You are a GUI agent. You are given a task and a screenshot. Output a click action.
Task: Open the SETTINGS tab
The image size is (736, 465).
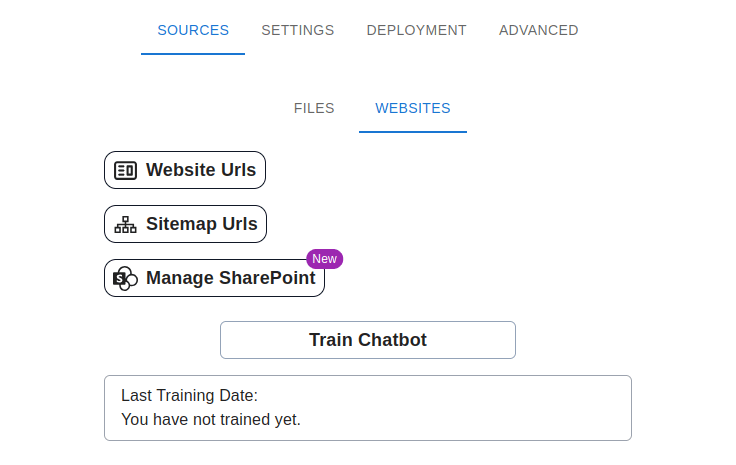[x=298, y=30]
